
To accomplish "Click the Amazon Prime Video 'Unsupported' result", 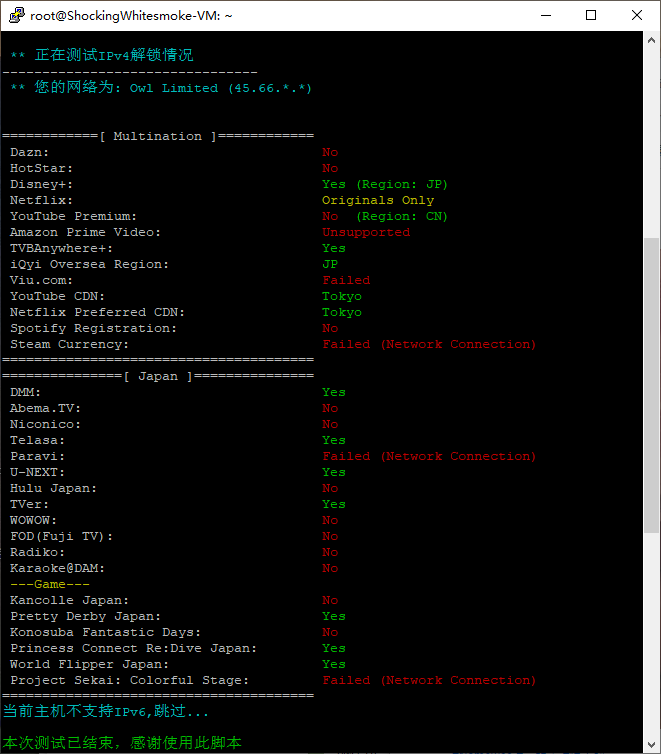I will pos(366,232).
